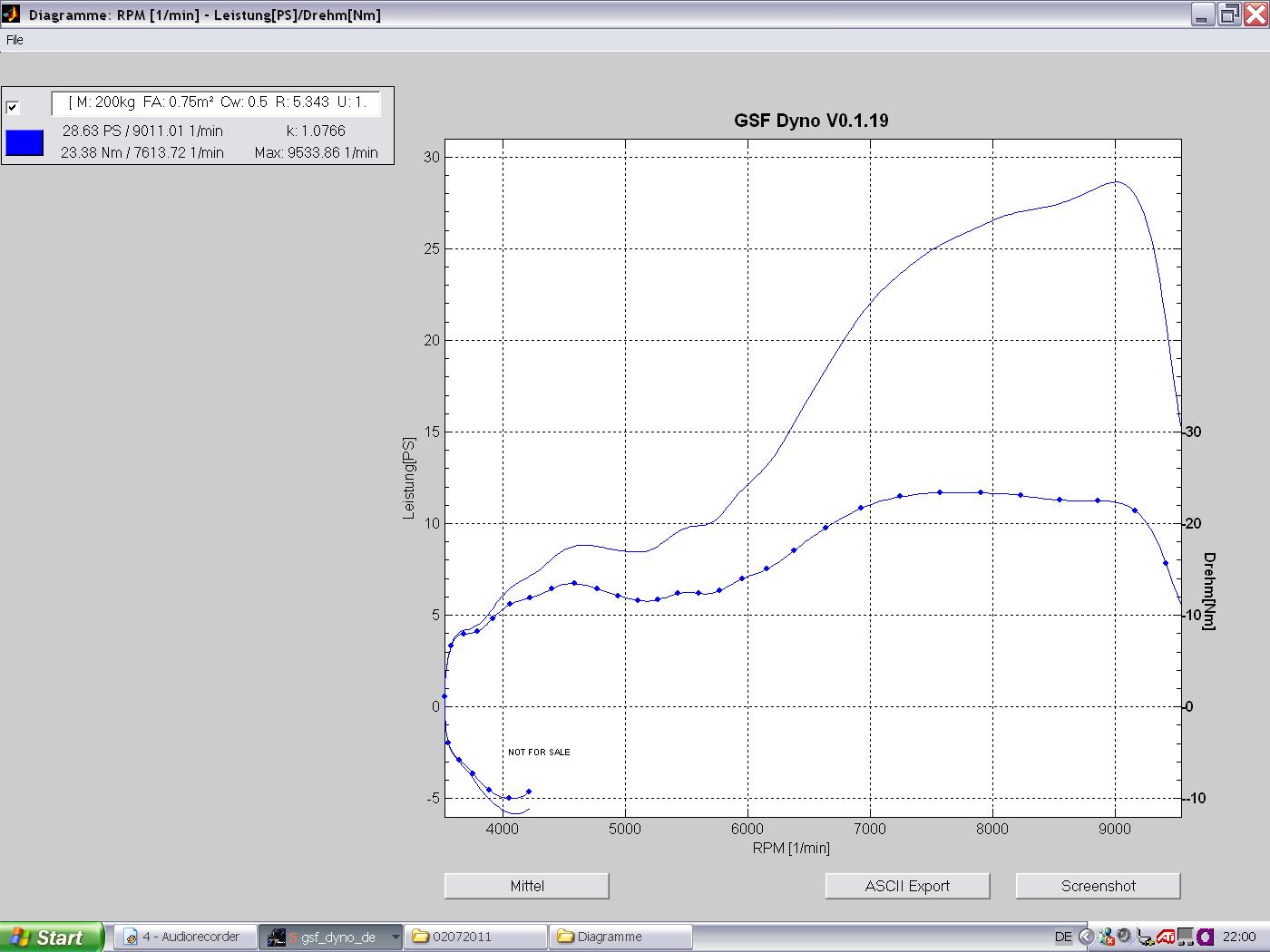The height and width of the screenshot is (952, 1270).
Task: Expand the gsf_dyno_de taskbar group
Action: pyautogui.click(x=395, y=937)
